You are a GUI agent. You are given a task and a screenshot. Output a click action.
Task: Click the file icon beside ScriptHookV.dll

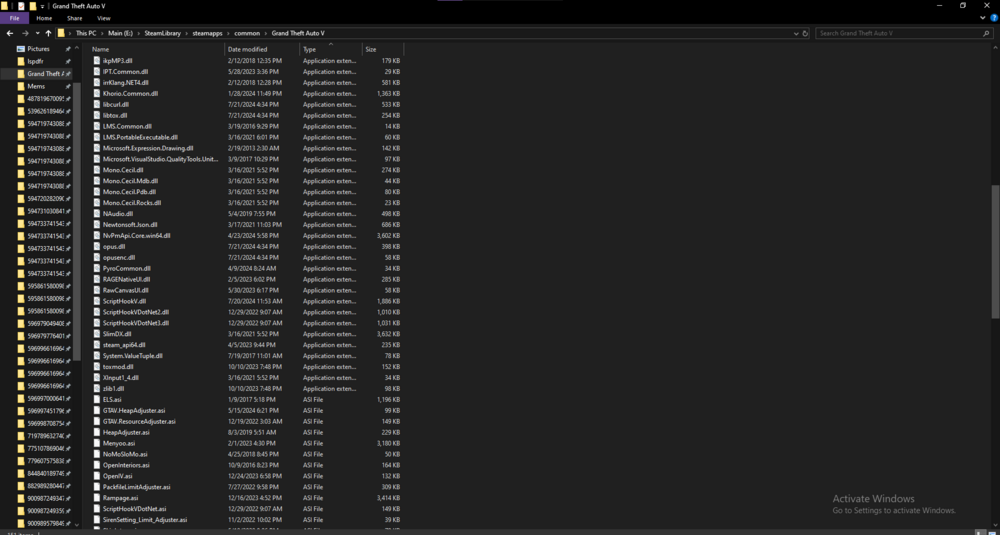pyautogui.click(x=97, y=301)
